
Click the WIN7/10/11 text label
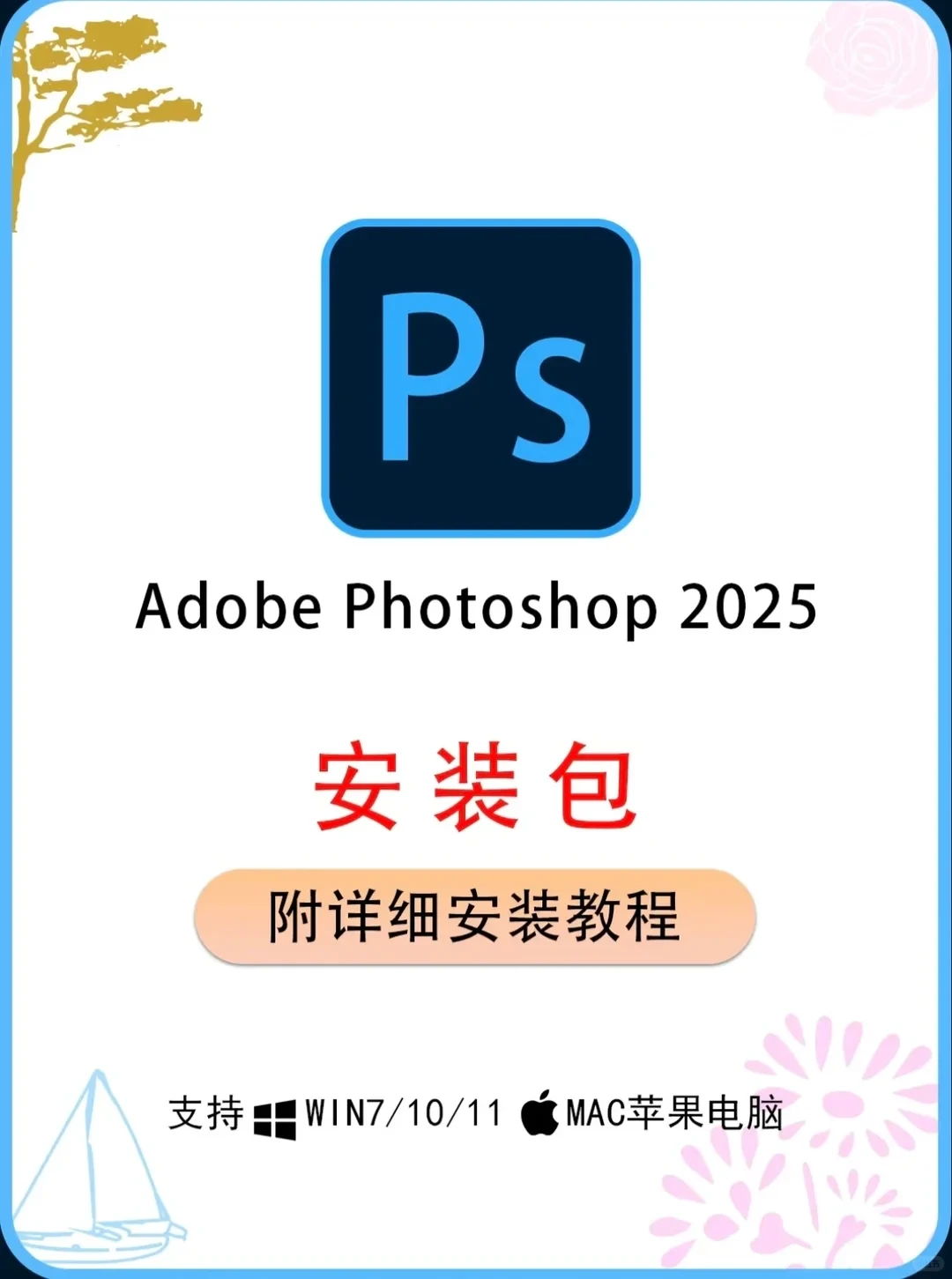tap(404, 1113)
